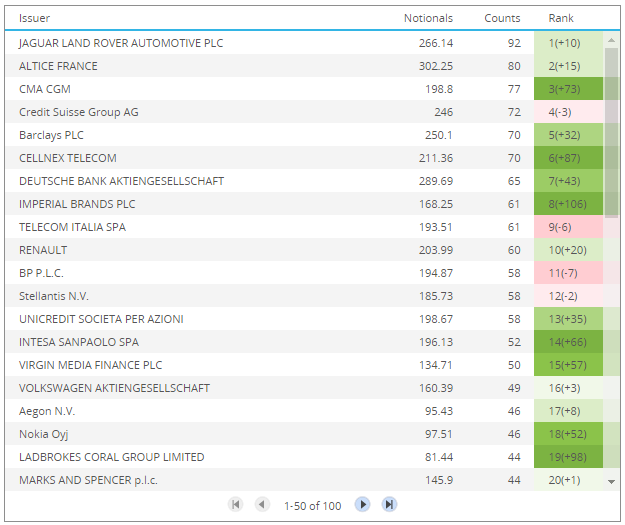The image size is (625, 525).
Task: Click notional value 266.14
Action: click(436, 43)
